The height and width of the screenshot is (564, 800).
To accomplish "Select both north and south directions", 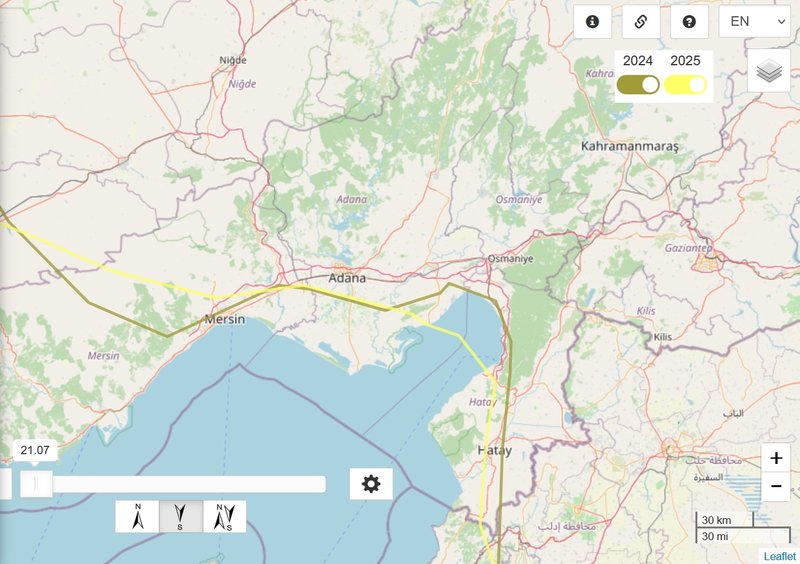I will click(x=224, y=517).
